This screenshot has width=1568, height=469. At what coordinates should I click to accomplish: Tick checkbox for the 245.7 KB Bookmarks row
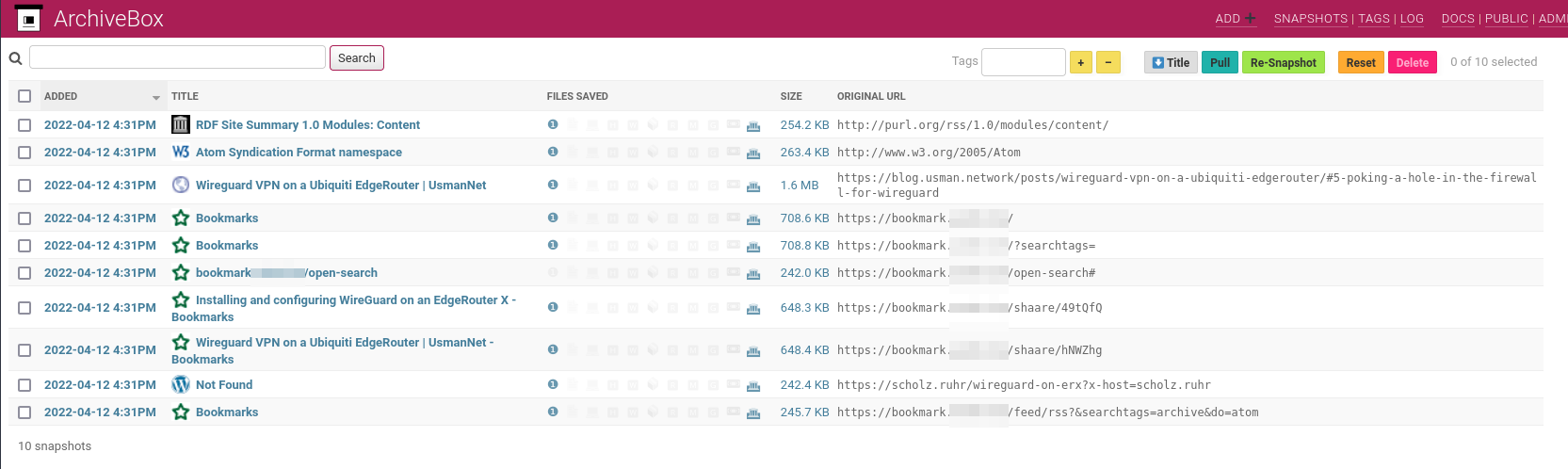24,412
